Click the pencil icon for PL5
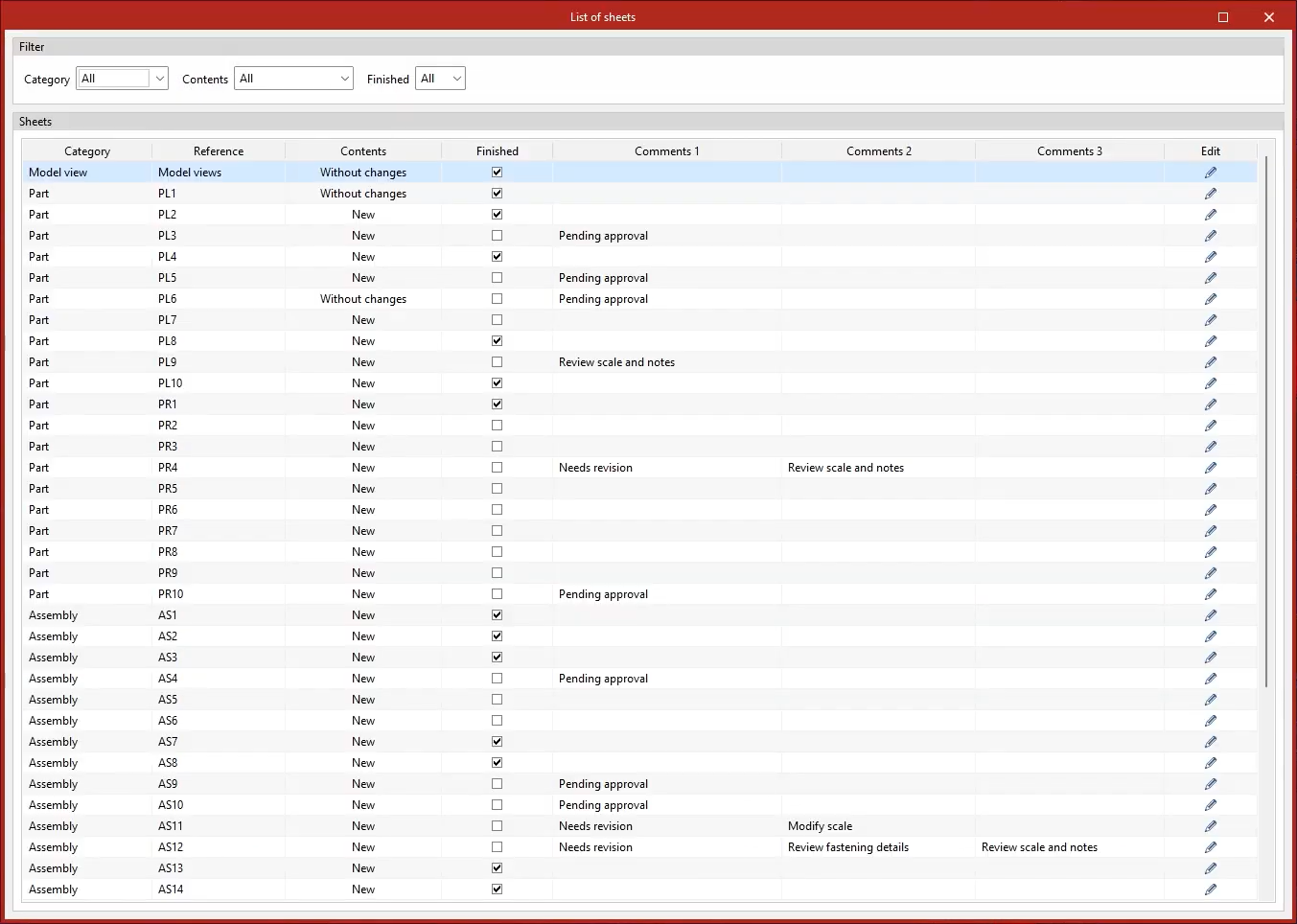 (1211, 278)
